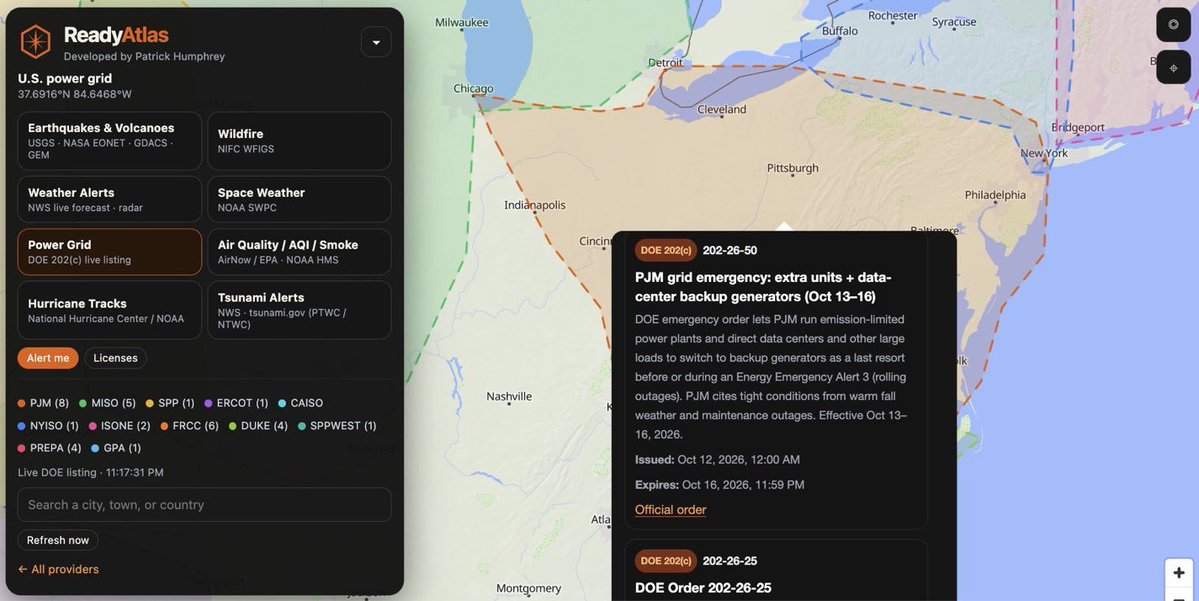
Task: Click the Indianapolis city label on map
Action: pos(535,205)
